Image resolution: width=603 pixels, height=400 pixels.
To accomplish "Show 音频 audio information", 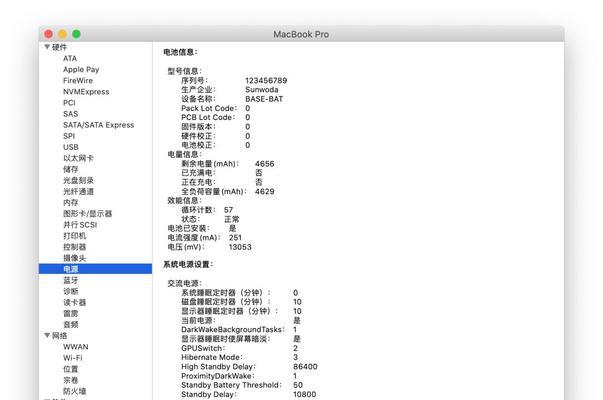I will pyautogui.click(x=71, y=325).
